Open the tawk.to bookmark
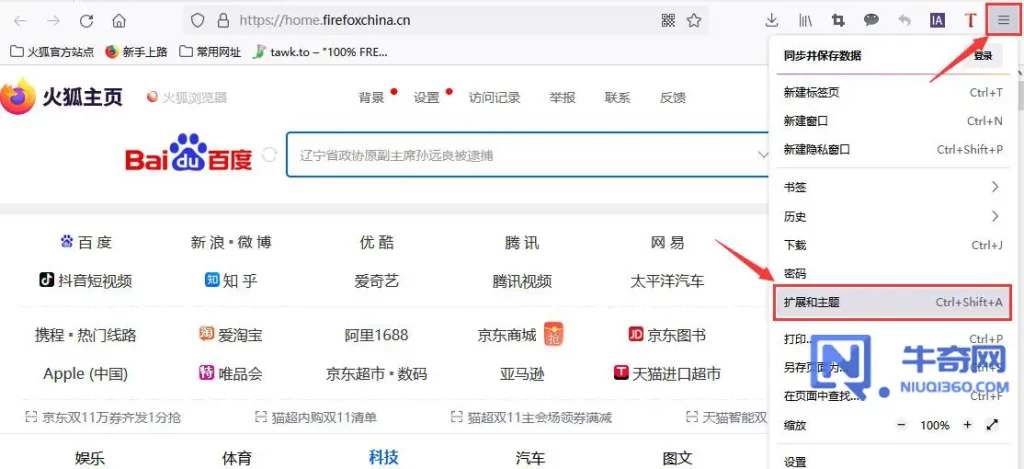The width and height of the screenshot is (1024, 469). (320, 52)
